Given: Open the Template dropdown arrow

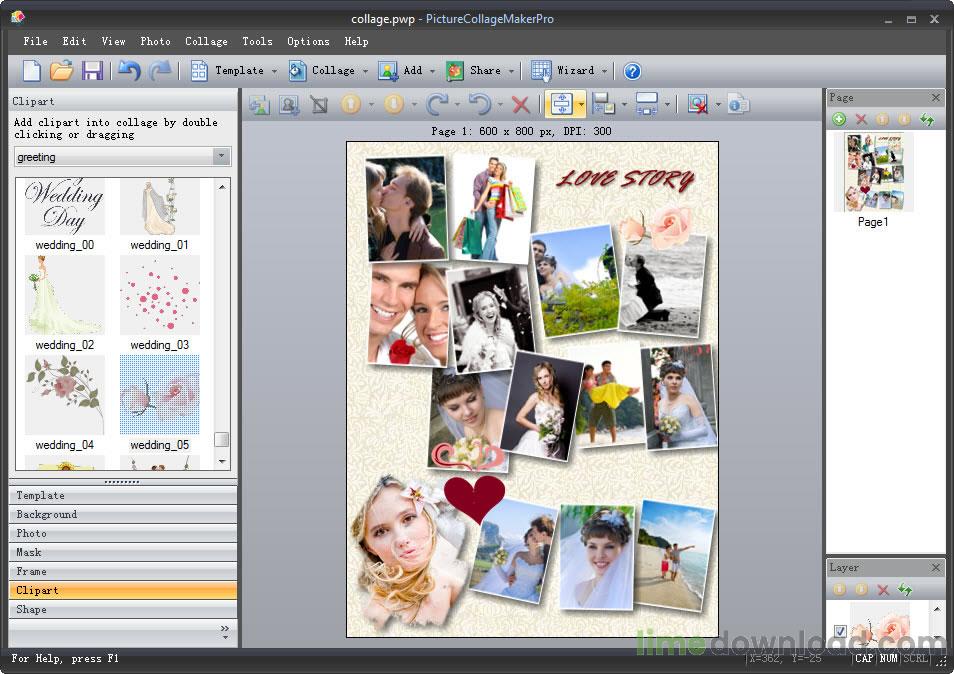Looking at the screenshot, I should (x=273, y=70).
